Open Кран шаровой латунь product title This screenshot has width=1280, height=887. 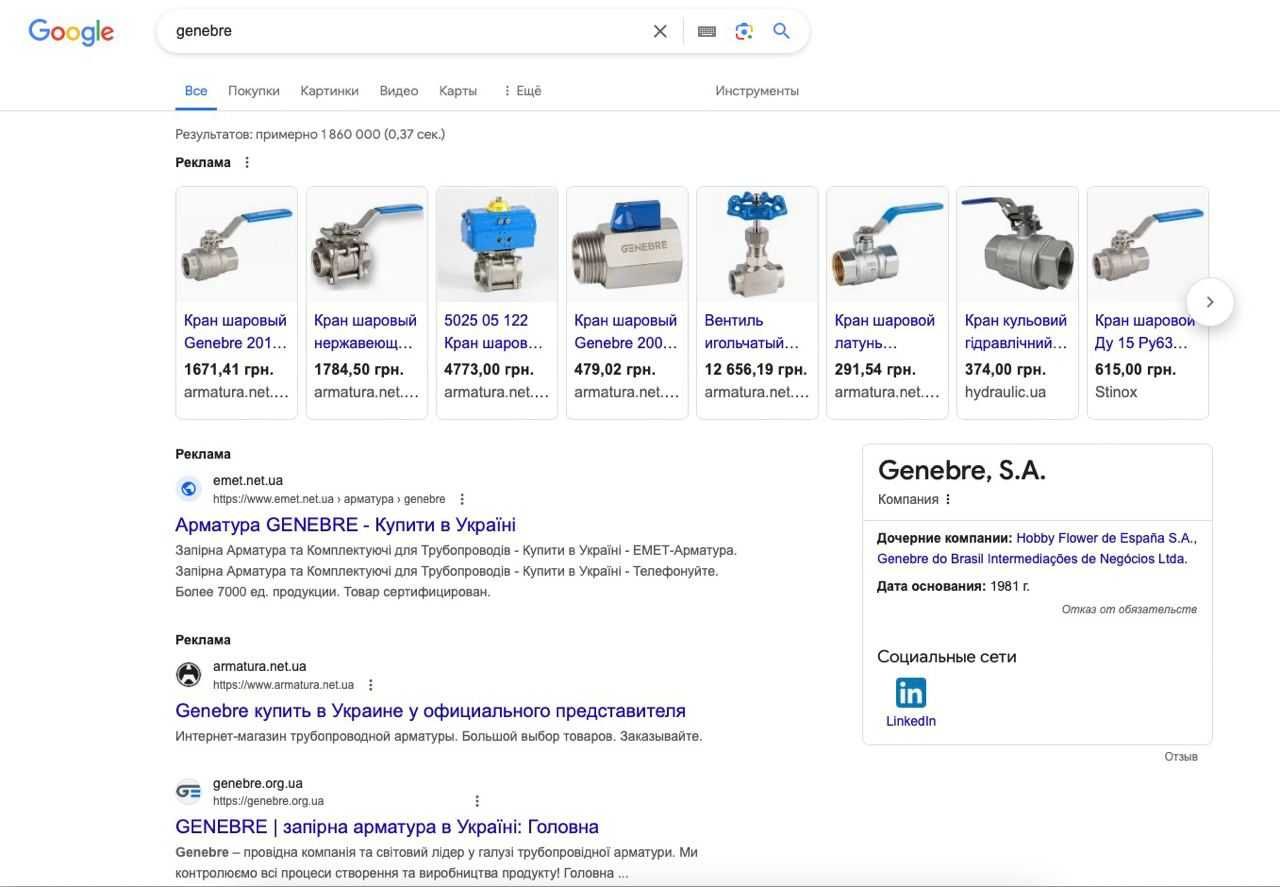coord(885,332)
